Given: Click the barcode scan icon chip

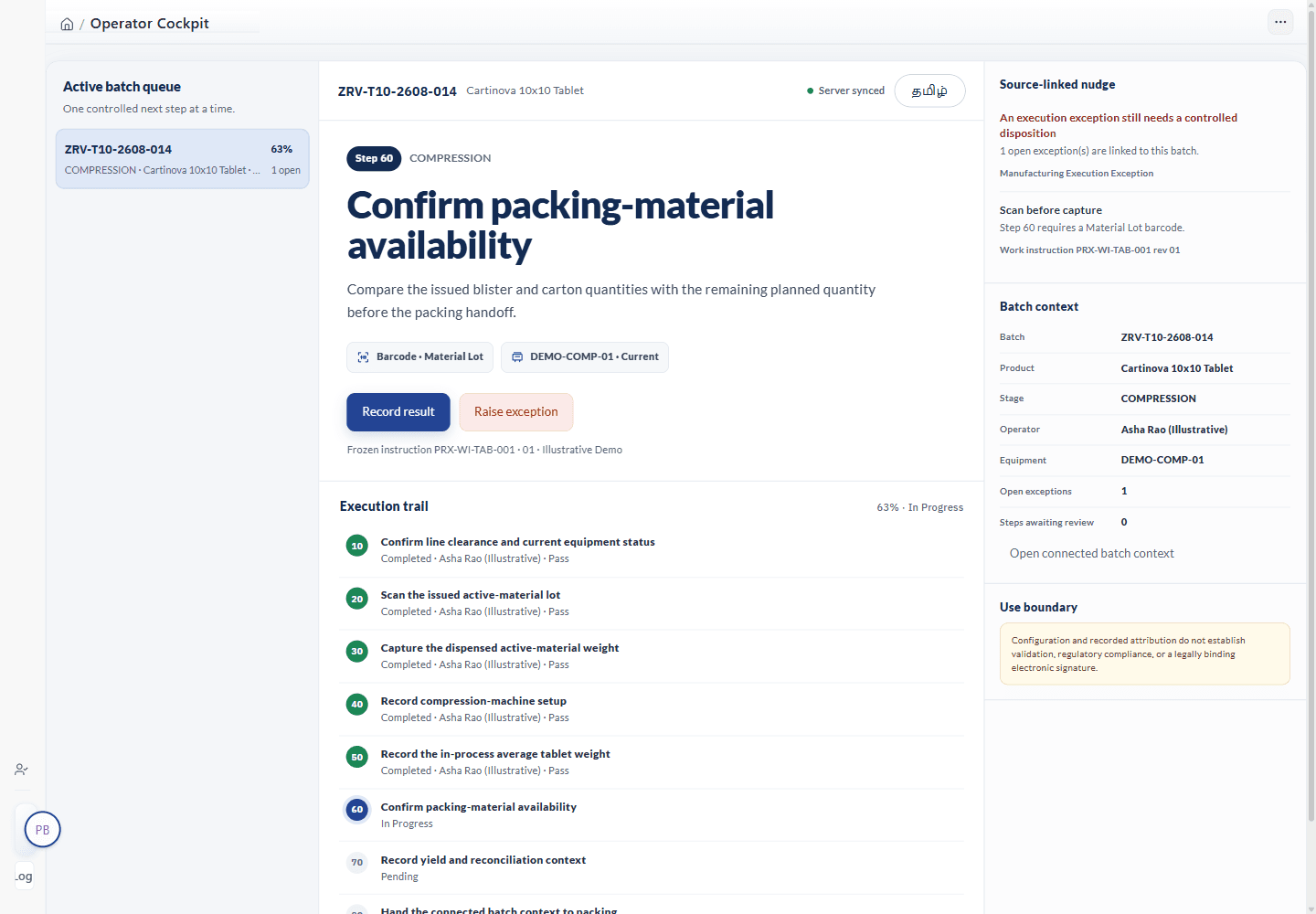Looking at the screenshot, I should point(364,357).
